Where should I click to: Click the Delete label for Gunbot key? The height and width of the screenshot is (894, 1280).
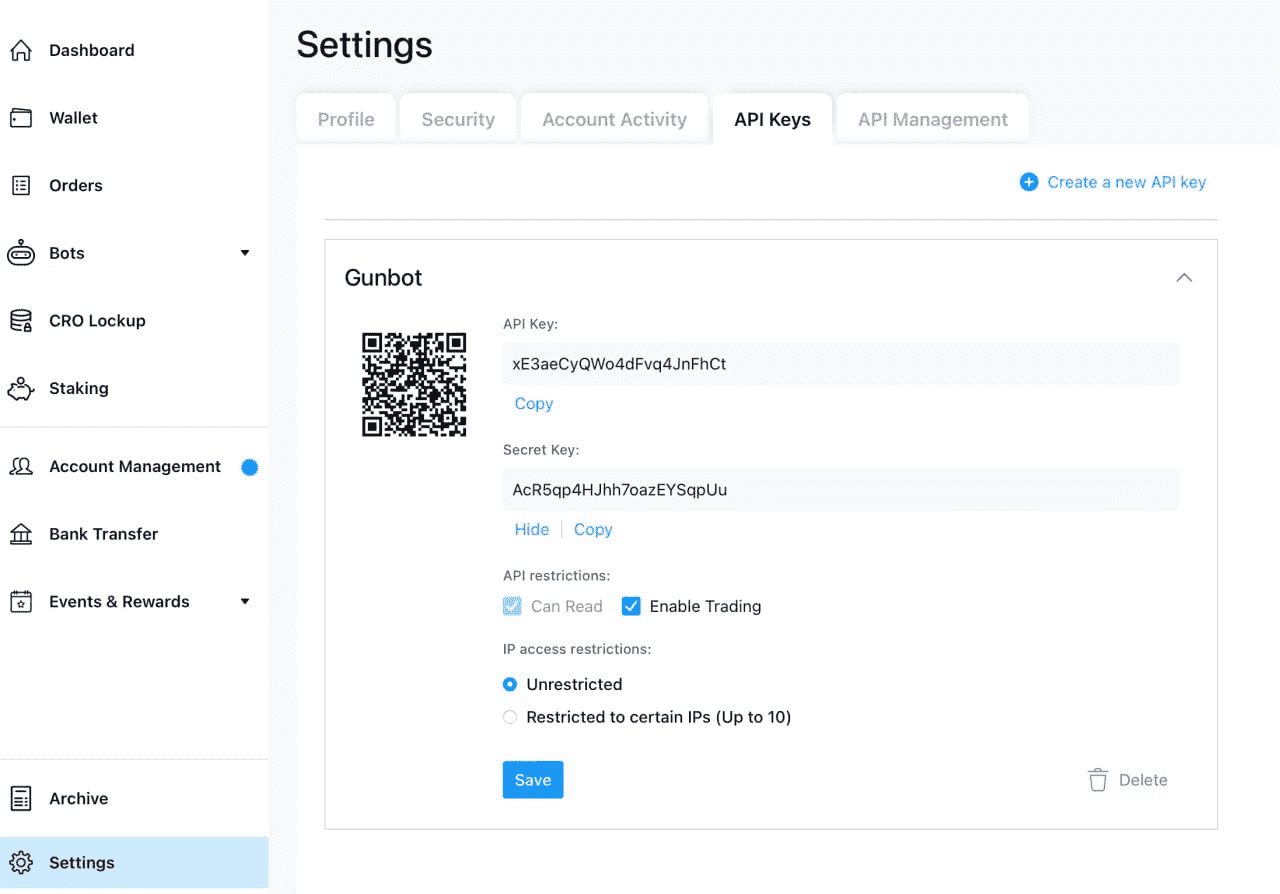[1143, 780]
